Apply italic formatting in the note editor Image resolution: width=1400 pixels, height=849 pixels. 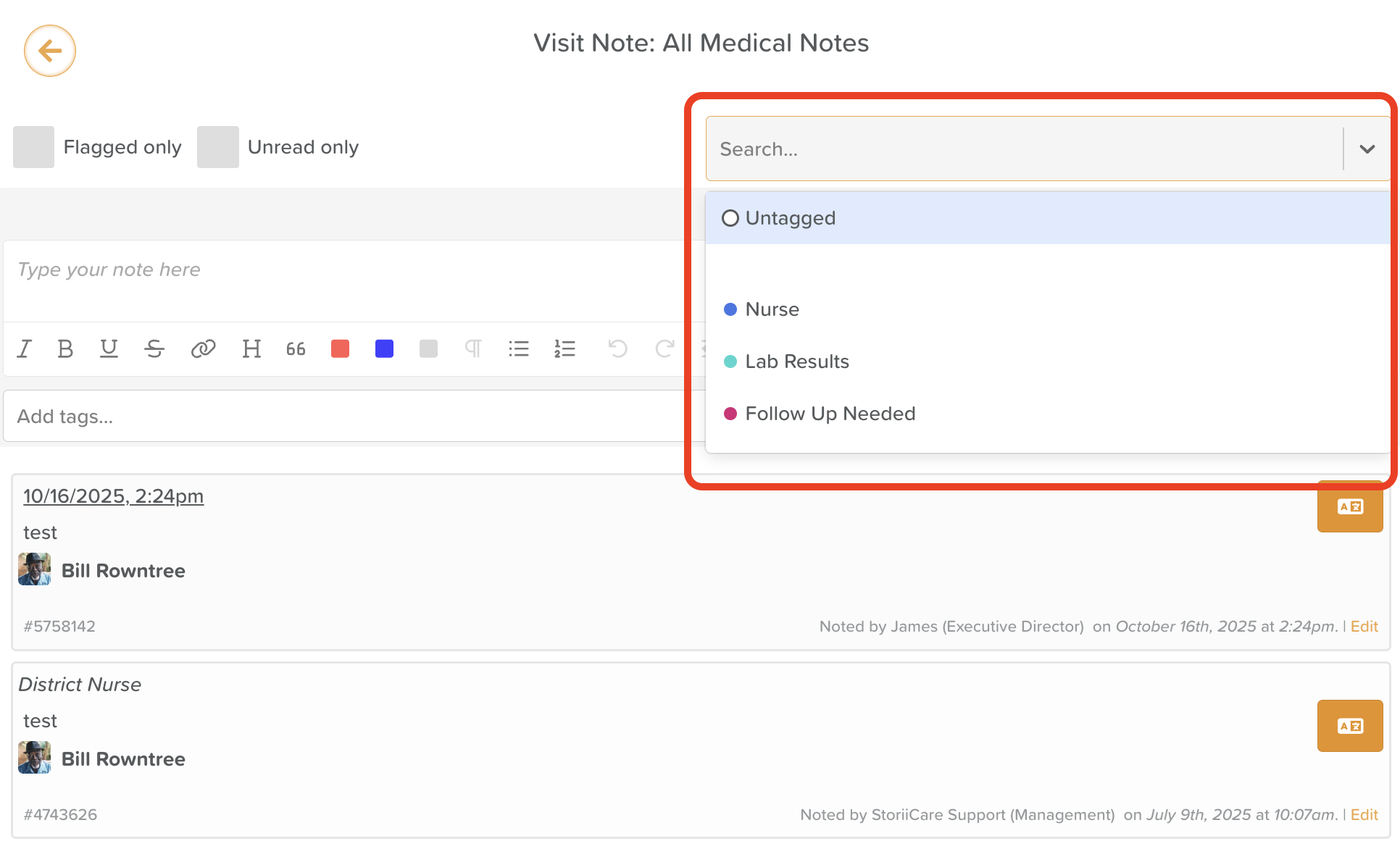coord(25,349)
